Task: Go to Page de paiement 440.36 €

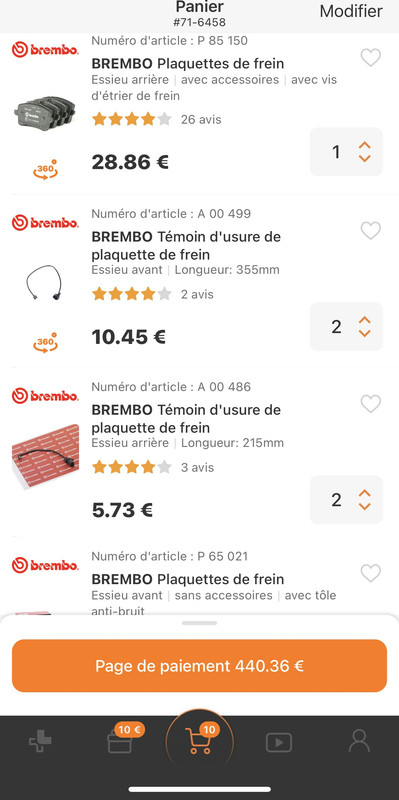Action: 200,666
